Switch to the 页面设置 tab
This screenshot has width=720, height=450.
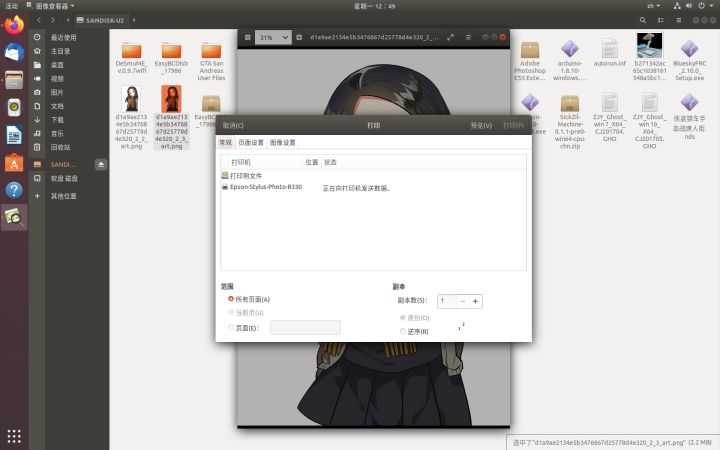[251, 142]
